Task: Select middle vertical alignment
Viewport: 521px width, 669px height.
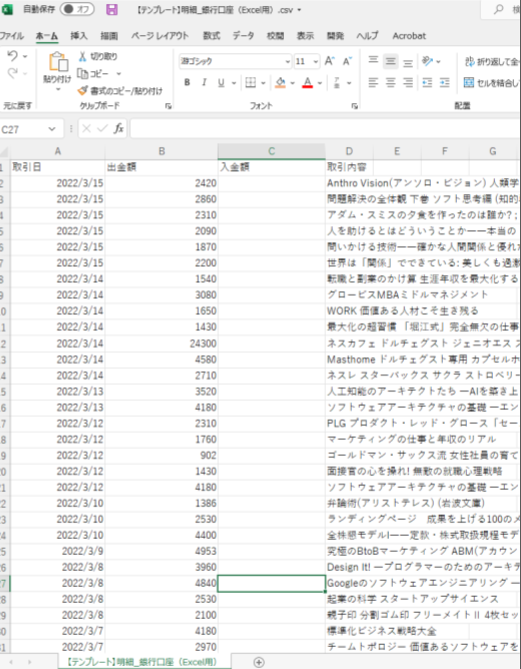Action: click(390, 61)
